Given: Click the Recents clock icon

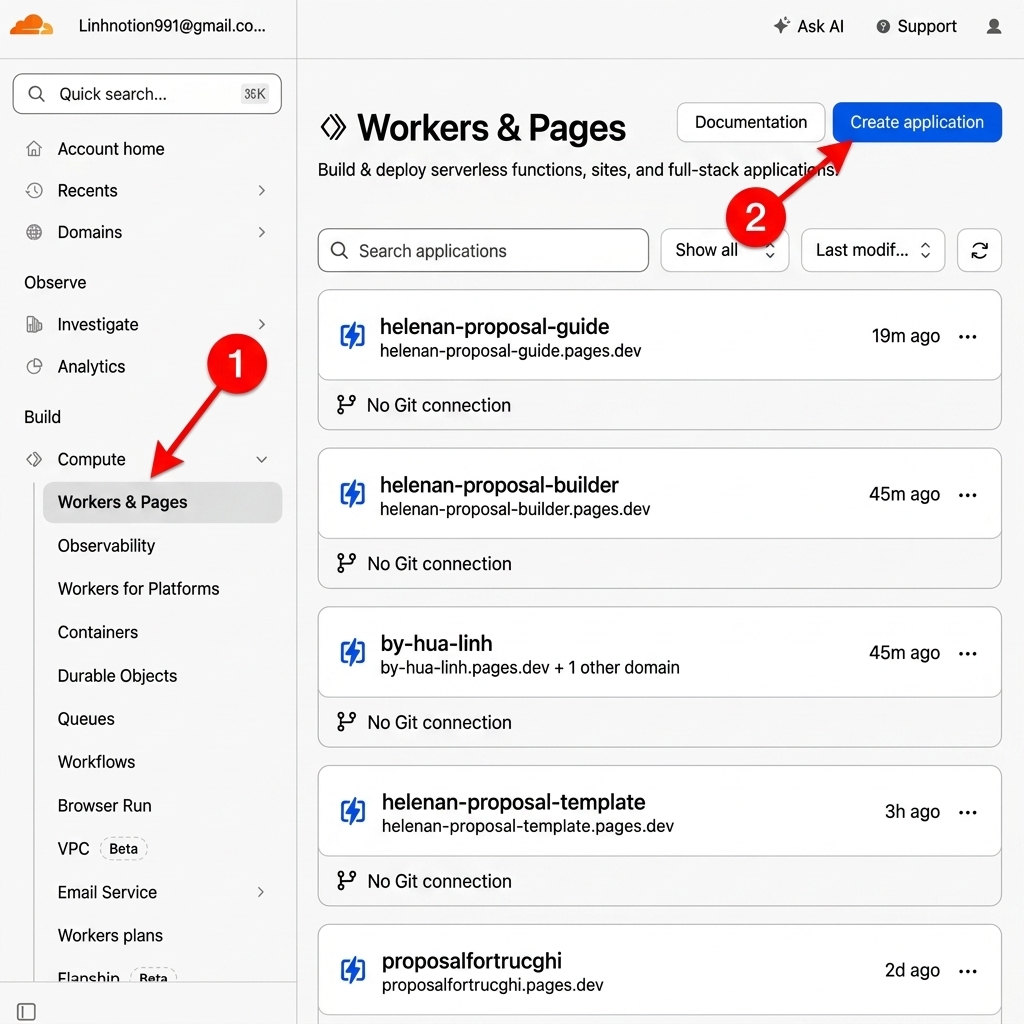Looking at the screenshot, I should [34, 191].
